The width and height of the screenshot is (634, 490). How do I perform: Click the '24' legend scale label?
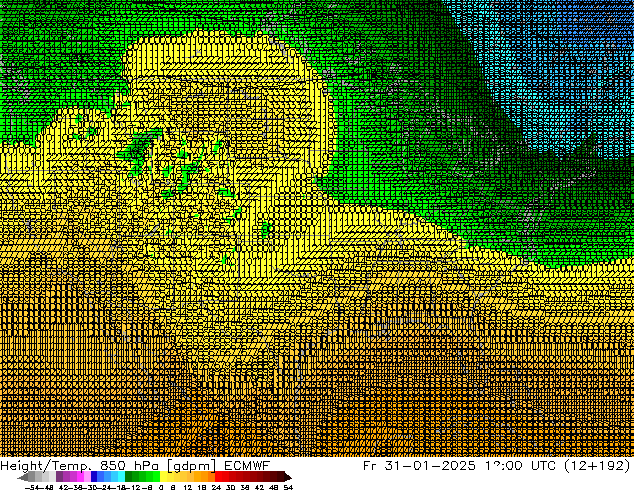click(x=217, y=487)
